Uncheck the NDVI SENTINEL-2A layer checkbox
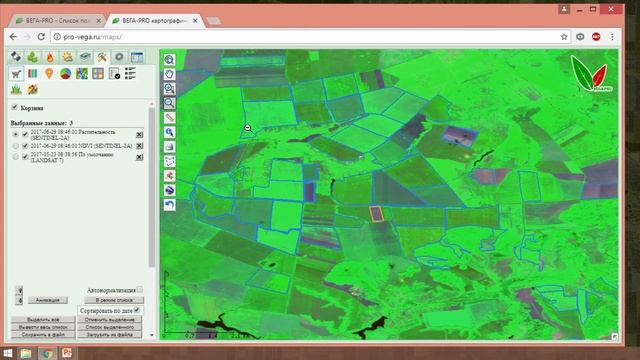Screen dimensions: 640x360 [x=25, y=146]
